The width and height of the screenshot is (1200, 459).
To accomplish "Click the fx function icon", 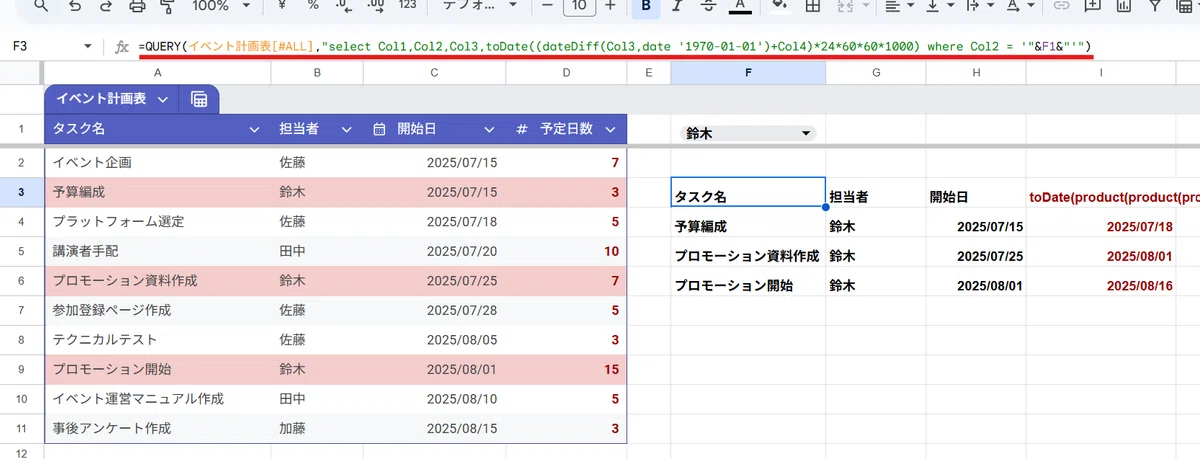I will pyautogui.click(x=122, y=47).
